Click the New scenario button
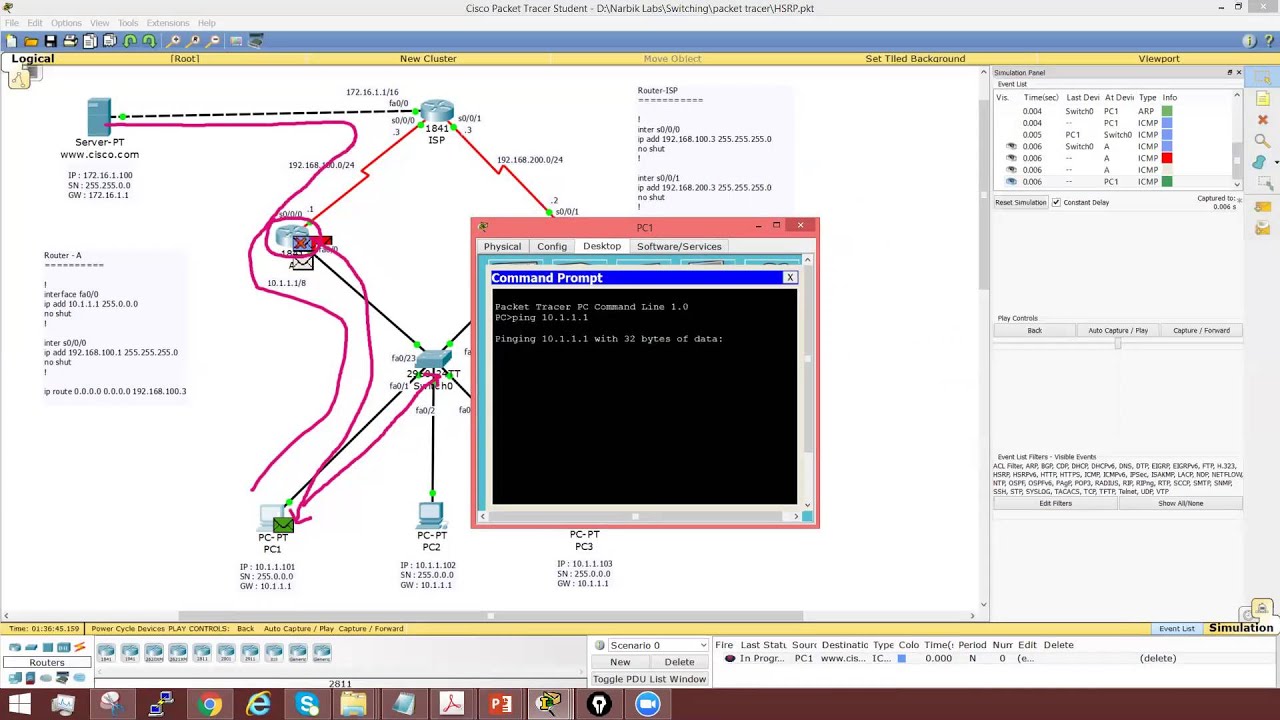Image resolution: width=1280 pixels, height=720 pixels. 620,662
